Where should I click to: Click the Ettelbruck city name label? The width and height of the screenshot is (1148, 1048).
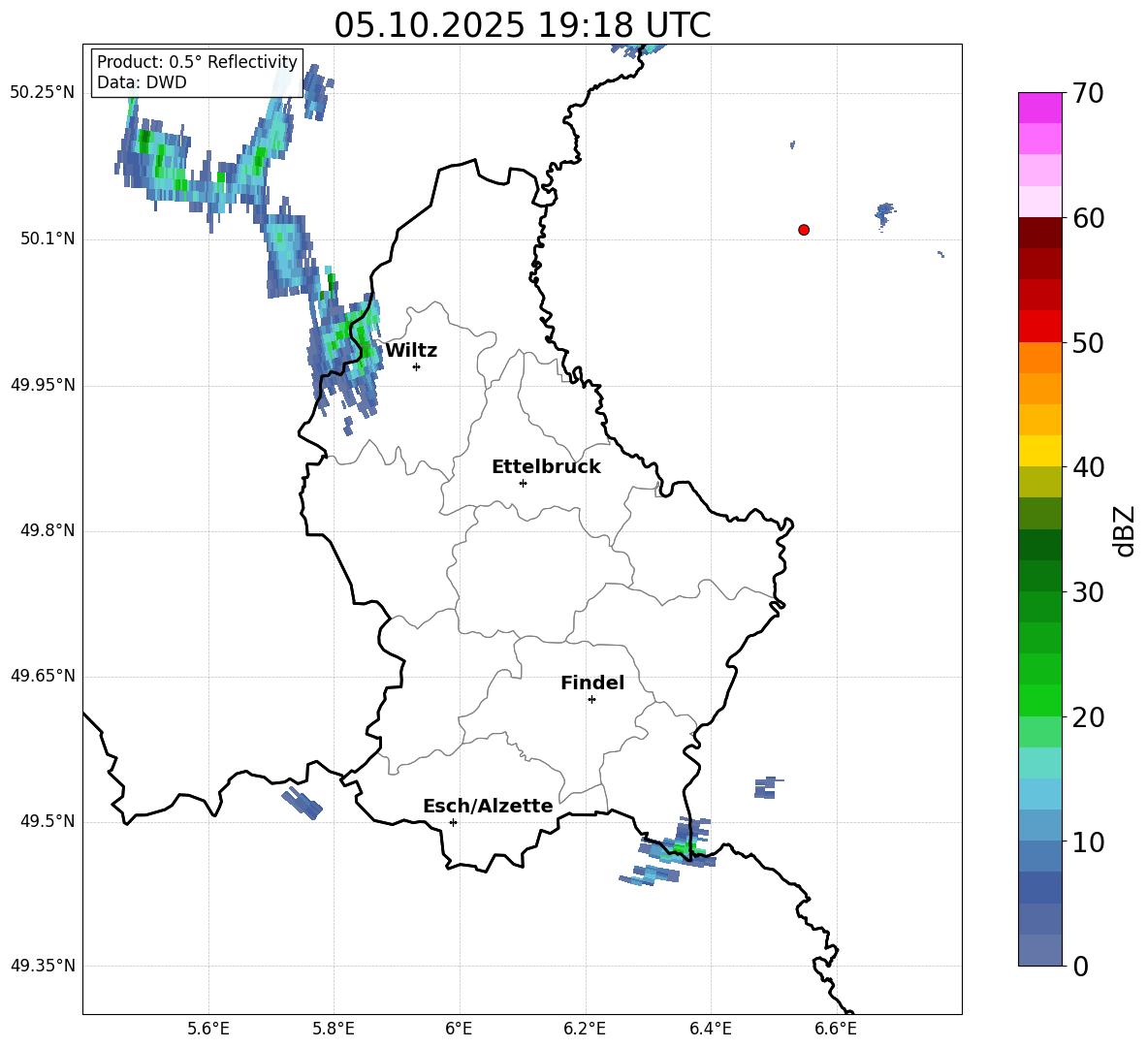(x=546, y=467)
